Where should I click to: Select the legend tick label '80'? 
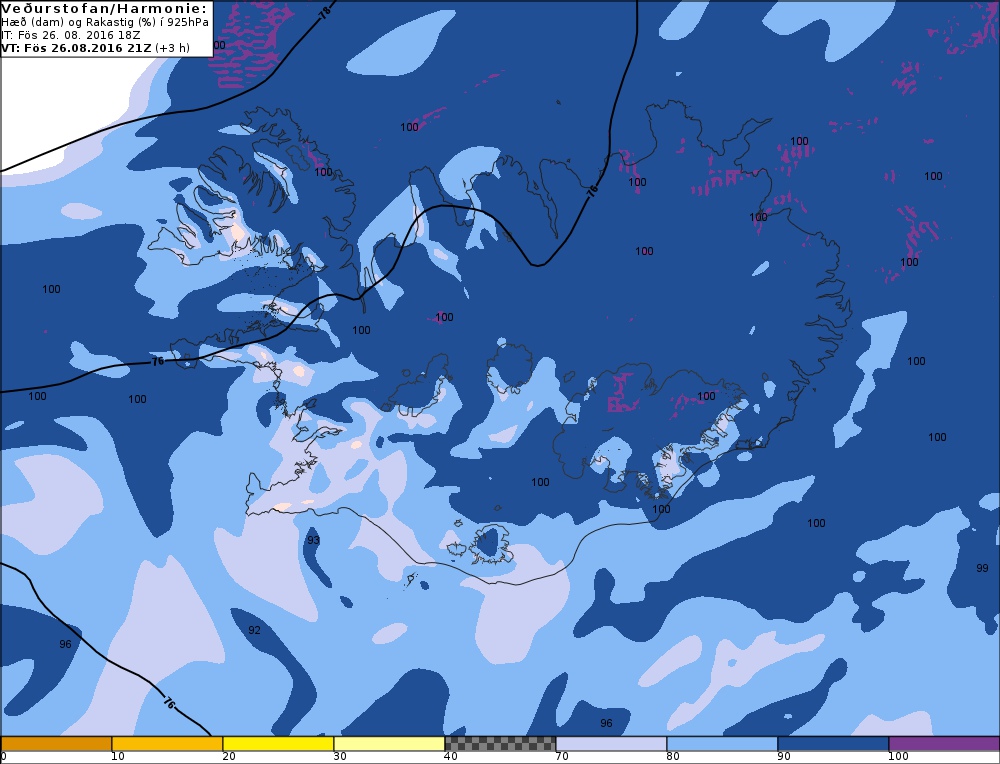click(673, 756)
